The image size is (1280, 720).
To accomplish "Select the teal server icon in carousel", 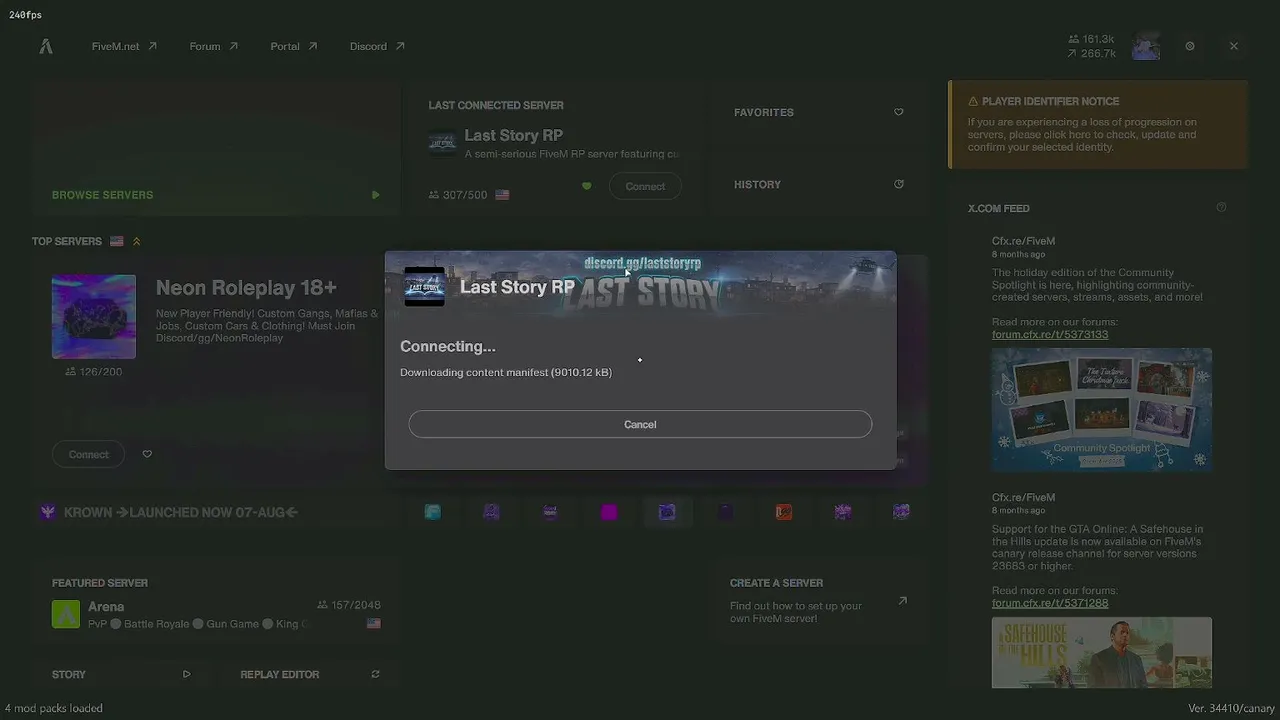I will pos(432,512).
